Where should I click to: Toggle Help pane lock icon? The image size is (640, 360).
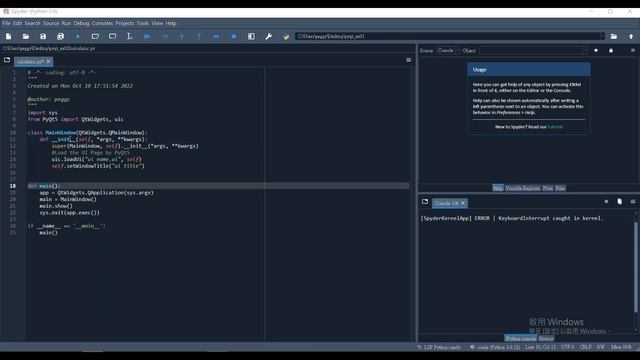click(611, 51)
